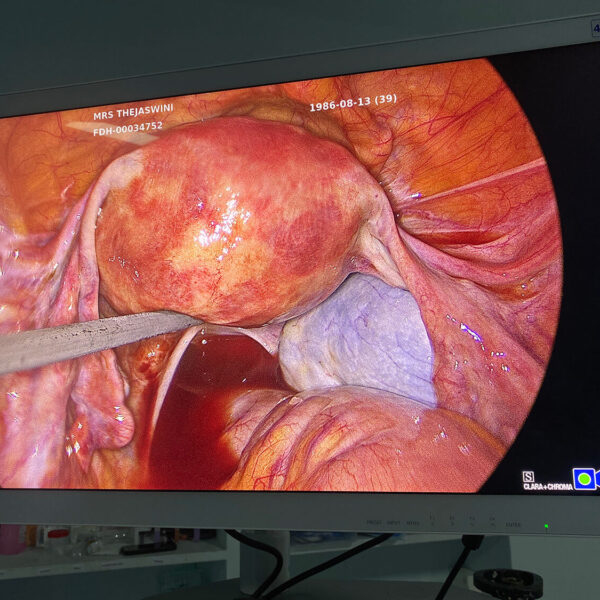Open the monitor MENU button
The height and width of the screenshot is (600, 600).
click(x=412, y=523)
